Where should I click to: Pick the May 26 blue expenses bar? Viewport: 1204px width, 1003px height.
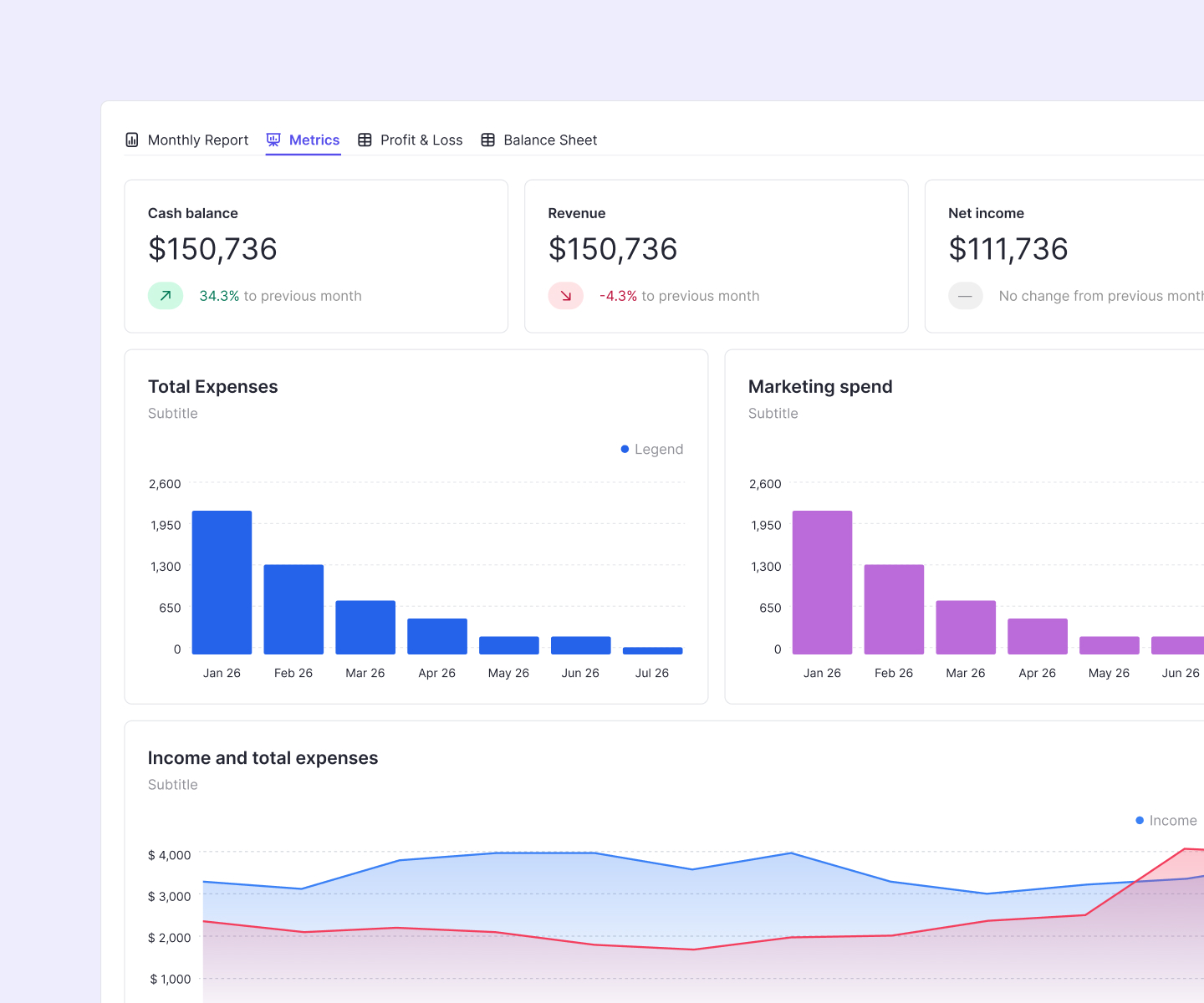(x=509, y=645)
